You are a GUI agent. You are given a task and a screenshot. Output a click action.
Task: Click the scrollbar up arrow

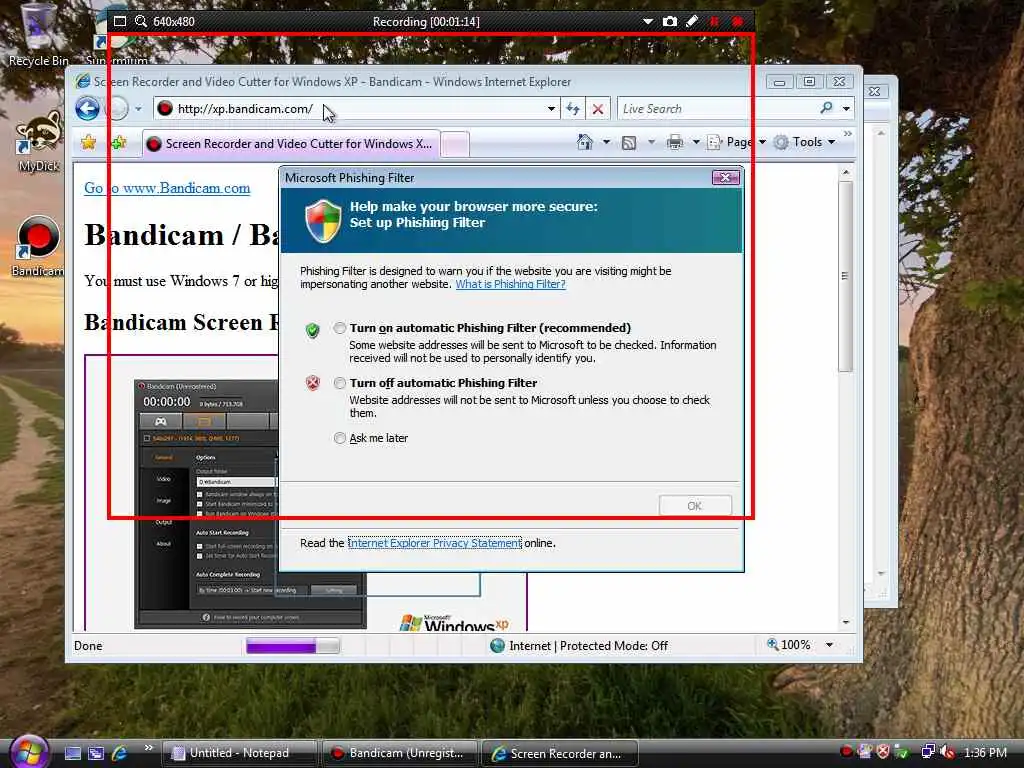pos(846,172)
